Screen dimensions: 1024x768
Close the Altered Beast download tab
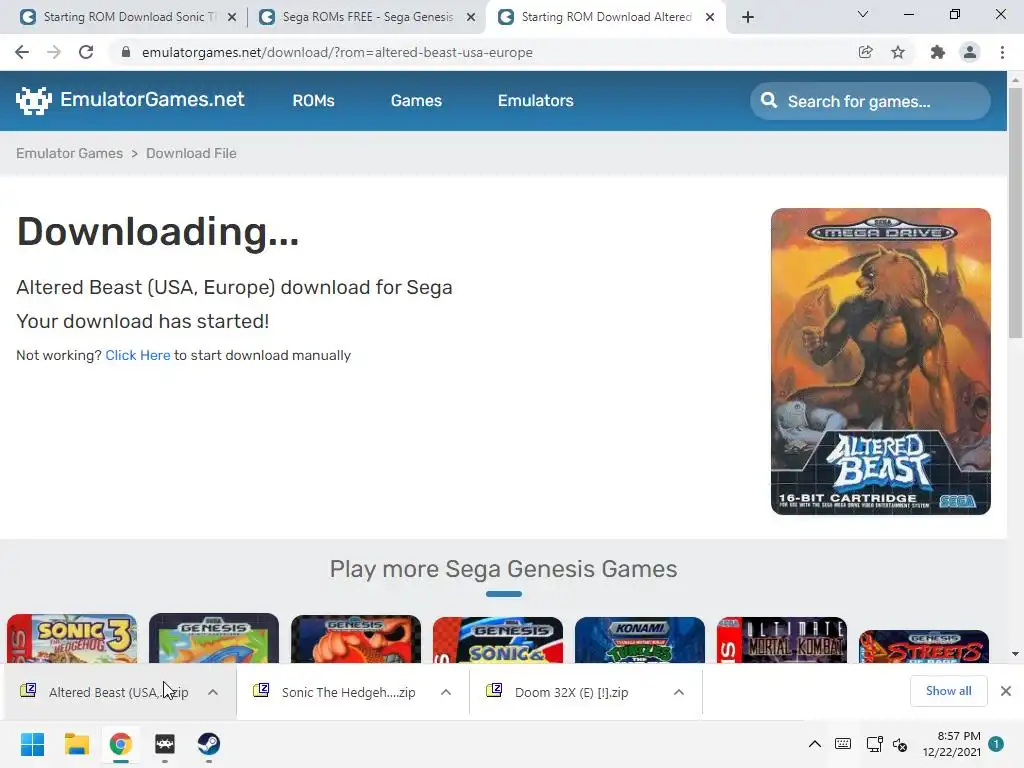click(710, 18)
